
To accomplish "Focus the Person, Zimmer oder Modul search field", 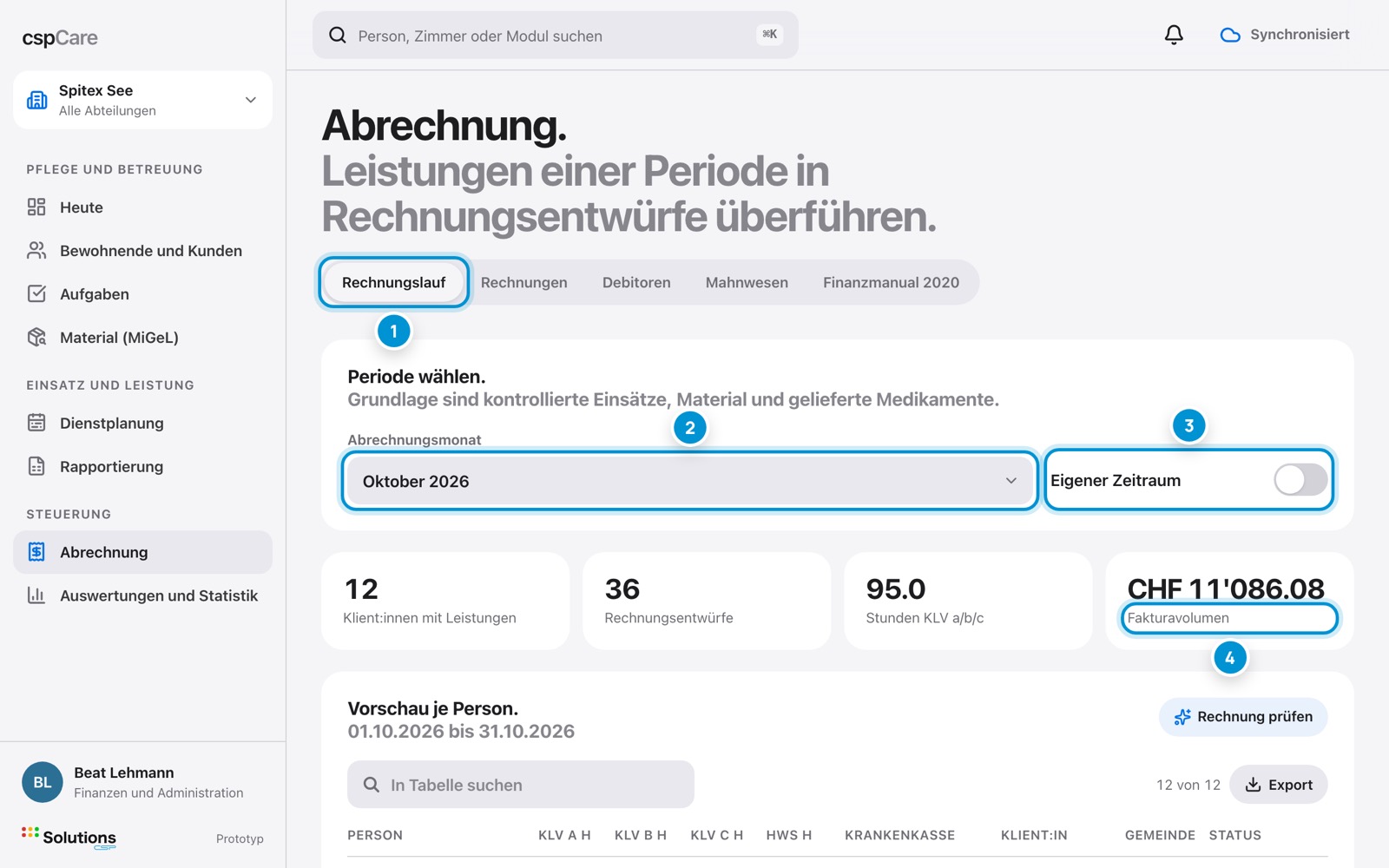I will 556,36.
